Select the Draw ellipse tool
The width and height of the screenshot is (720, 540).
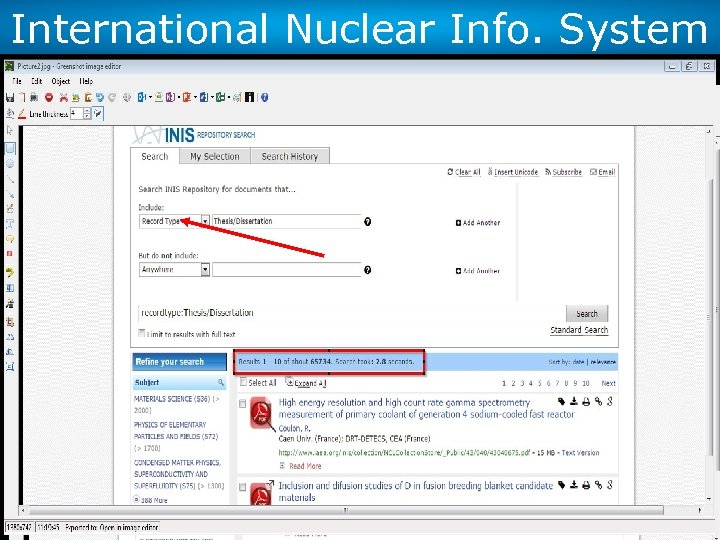pos(10,163)
